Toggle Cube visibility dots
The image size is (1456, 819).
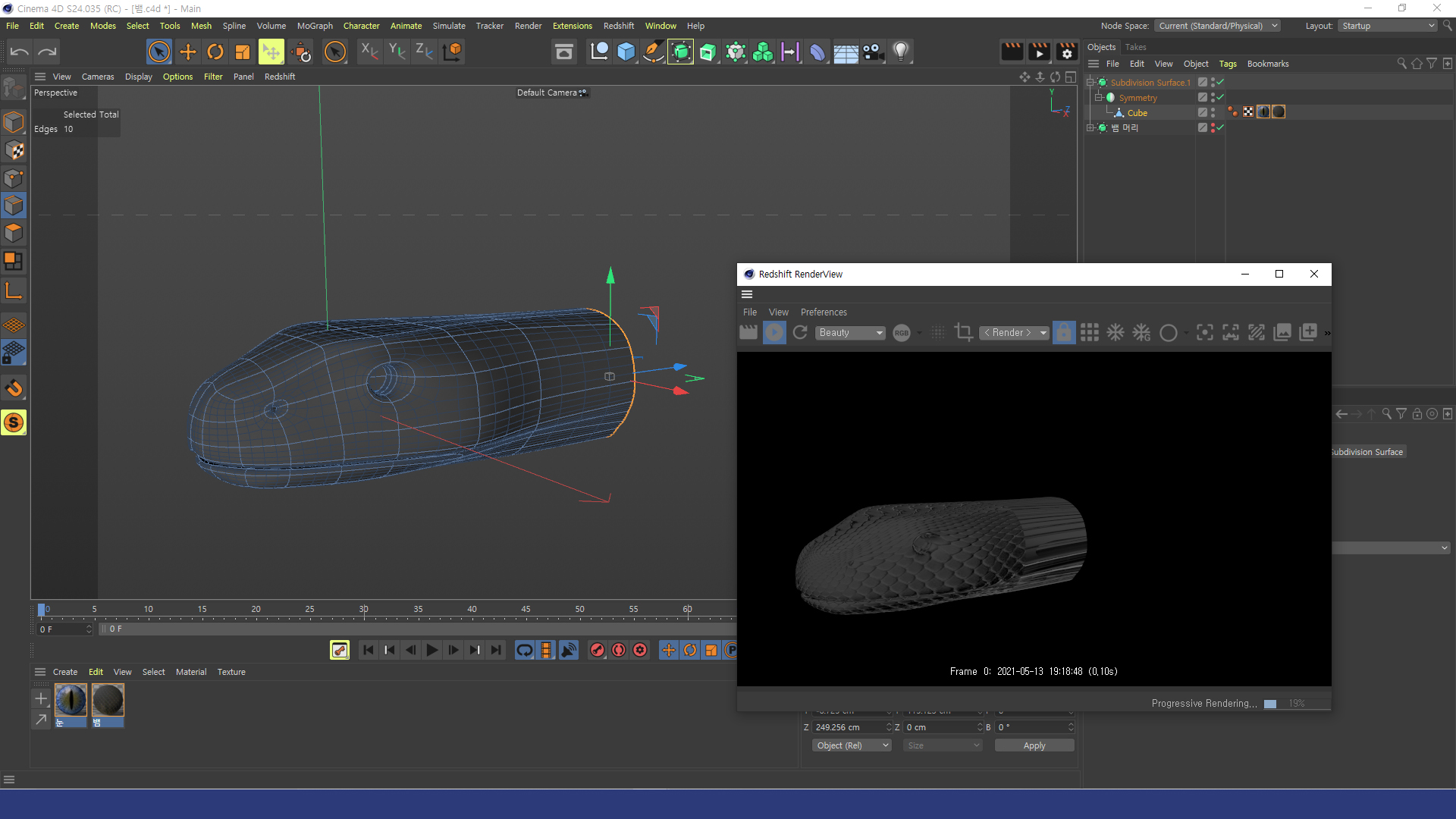pyautogui.click(x=1213, y=113)
